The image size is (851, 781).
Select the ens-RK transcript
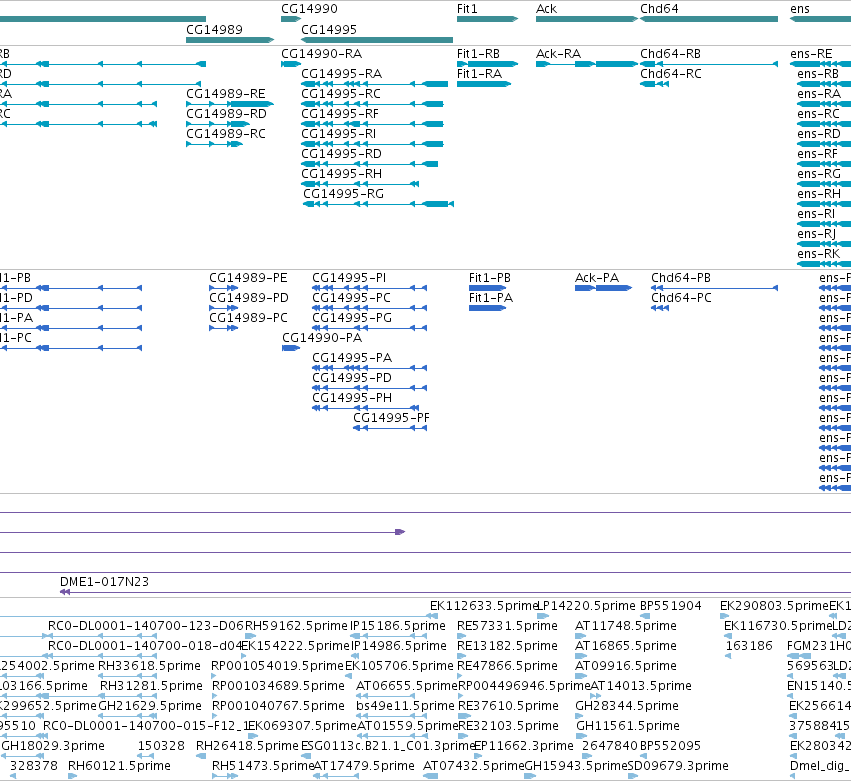click(x=824, y=264)
